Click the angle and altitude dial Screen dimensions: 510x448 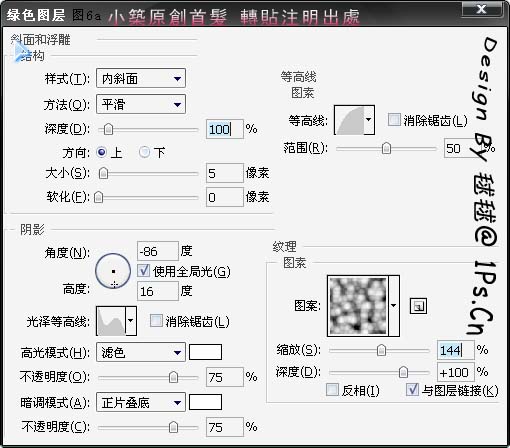(x=113, y=271)
